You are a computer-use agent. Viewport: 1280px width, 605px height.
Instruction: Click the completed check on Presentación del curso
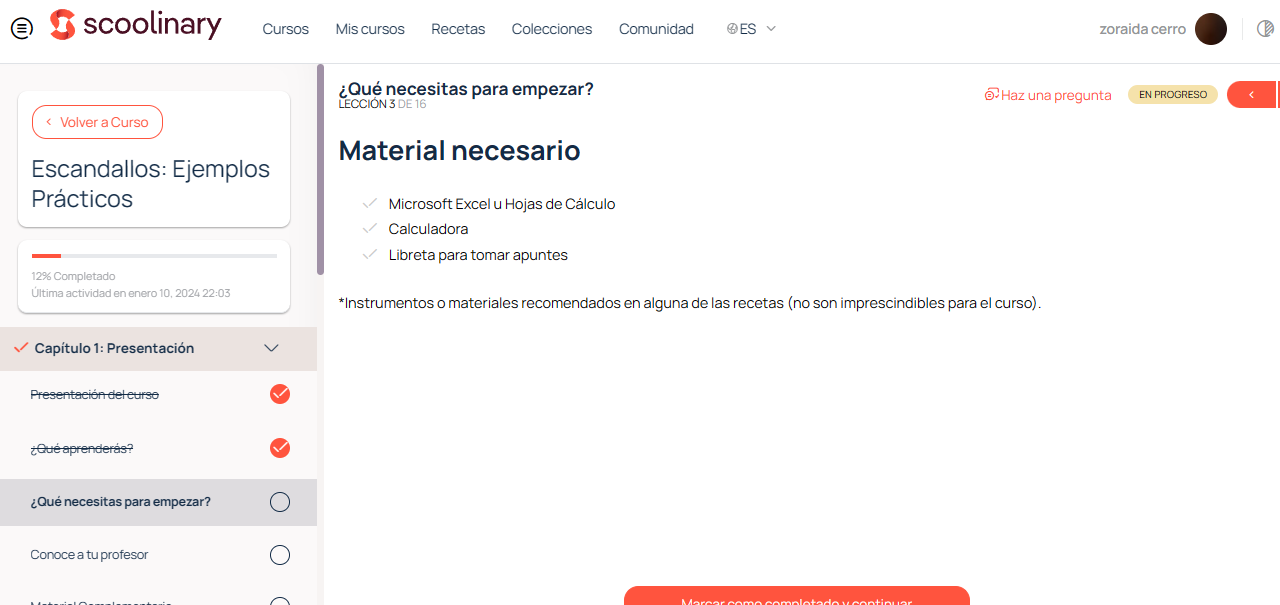(279, 393)
